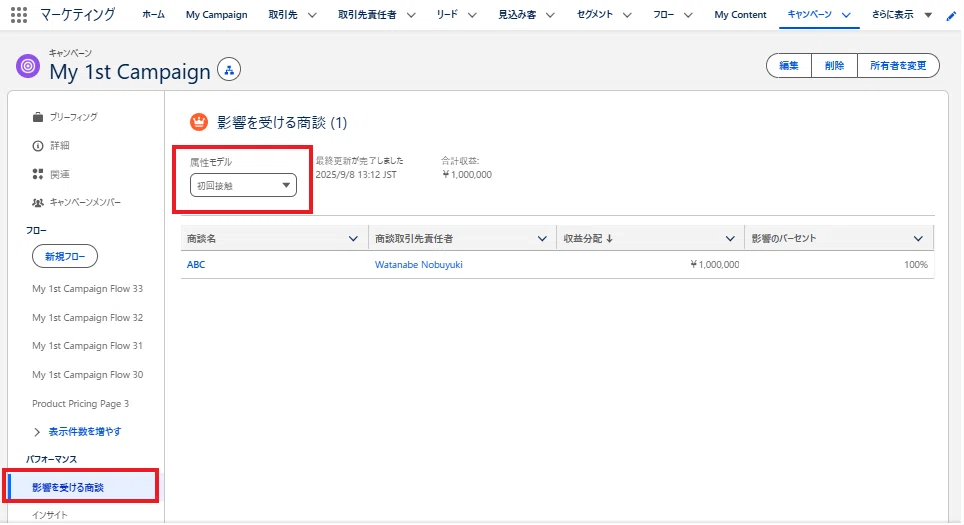The width and height of the screenshot is (964, 525).
Task: Open the セグメント tab dropdown chevron
Action: tap(627, 15)
